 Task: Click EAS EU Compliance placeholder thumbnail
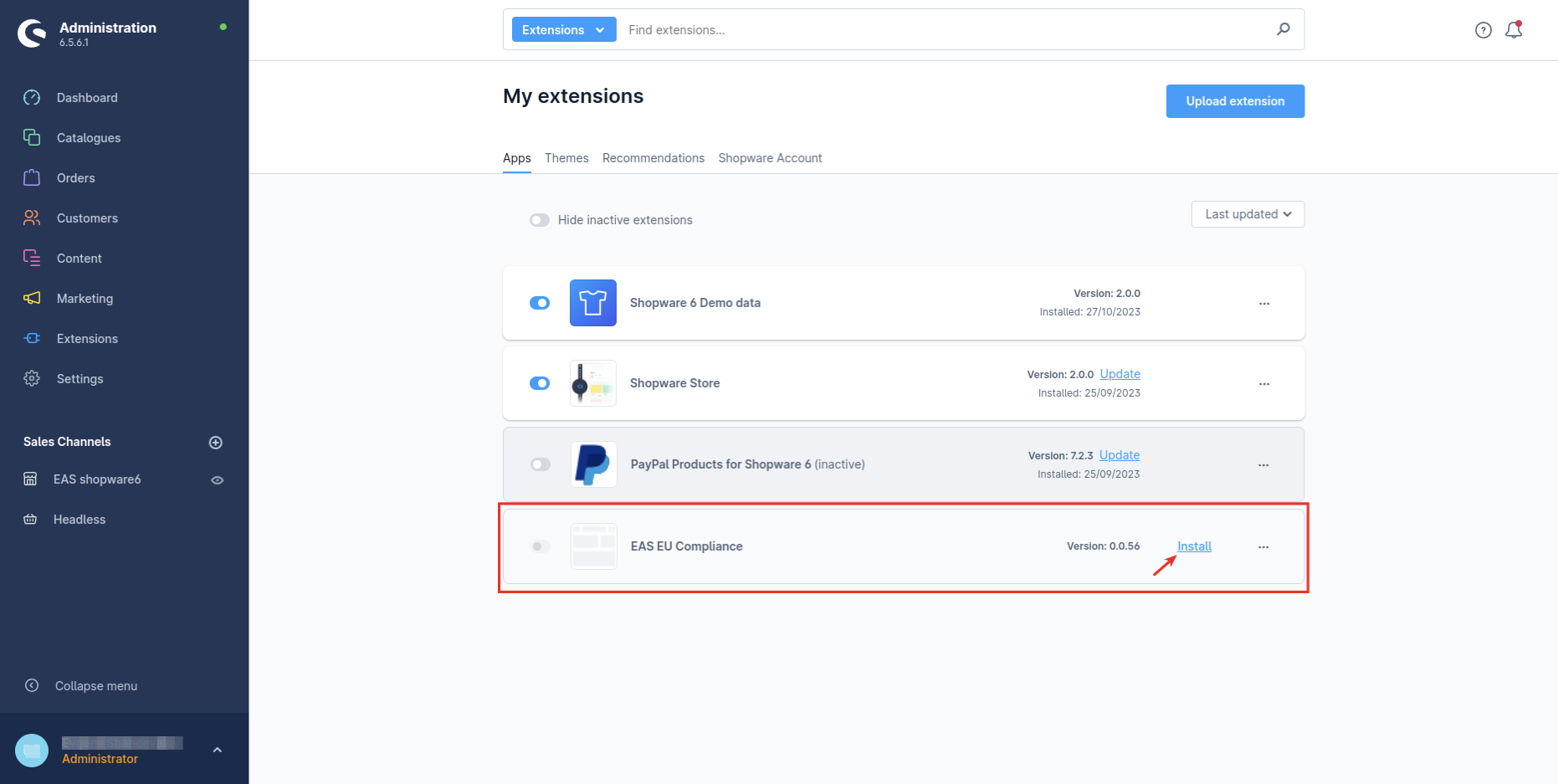point(594,546)
